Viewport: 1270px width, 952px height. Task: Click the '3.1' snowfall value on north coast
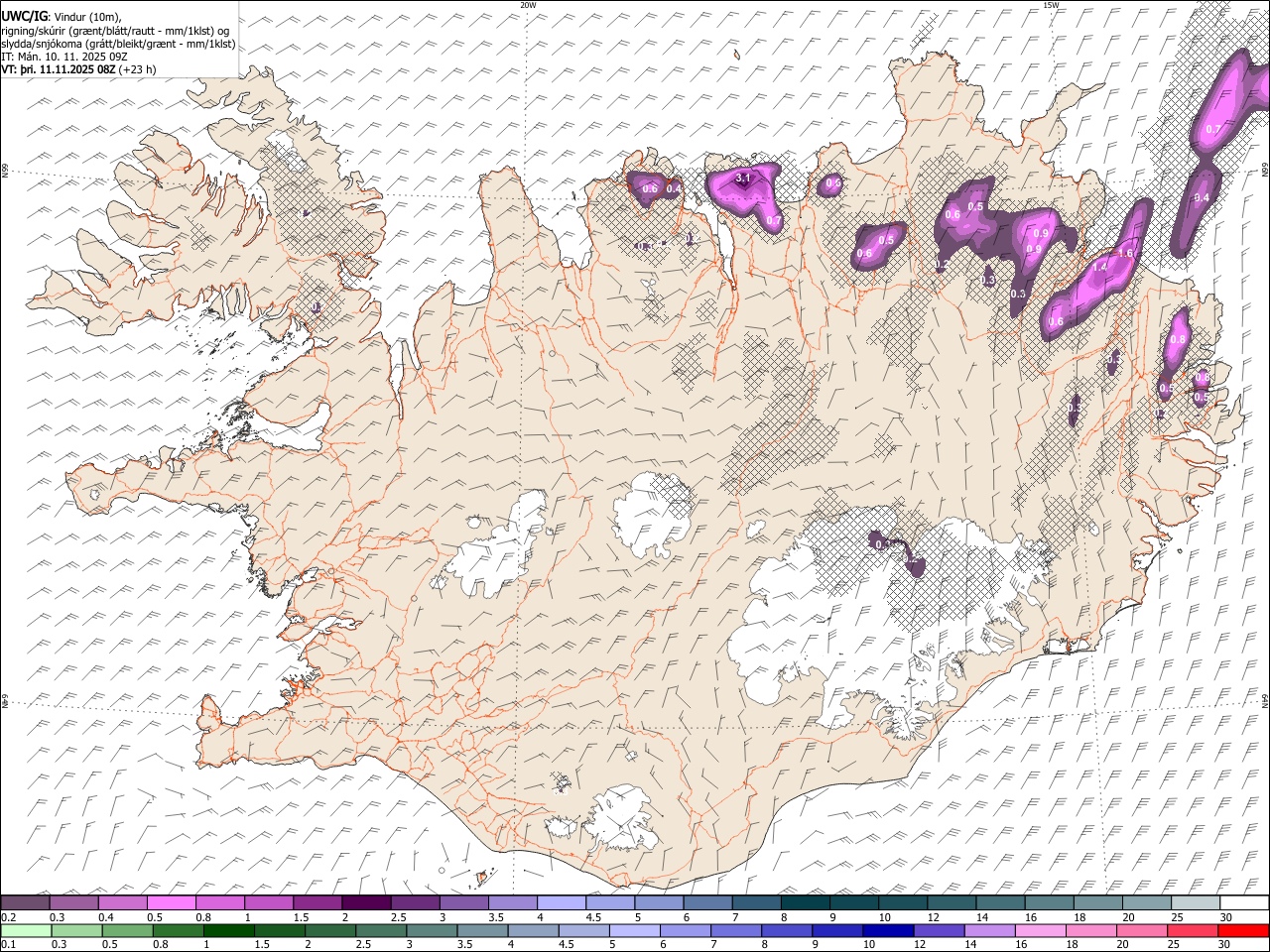(x=744, y=178)
